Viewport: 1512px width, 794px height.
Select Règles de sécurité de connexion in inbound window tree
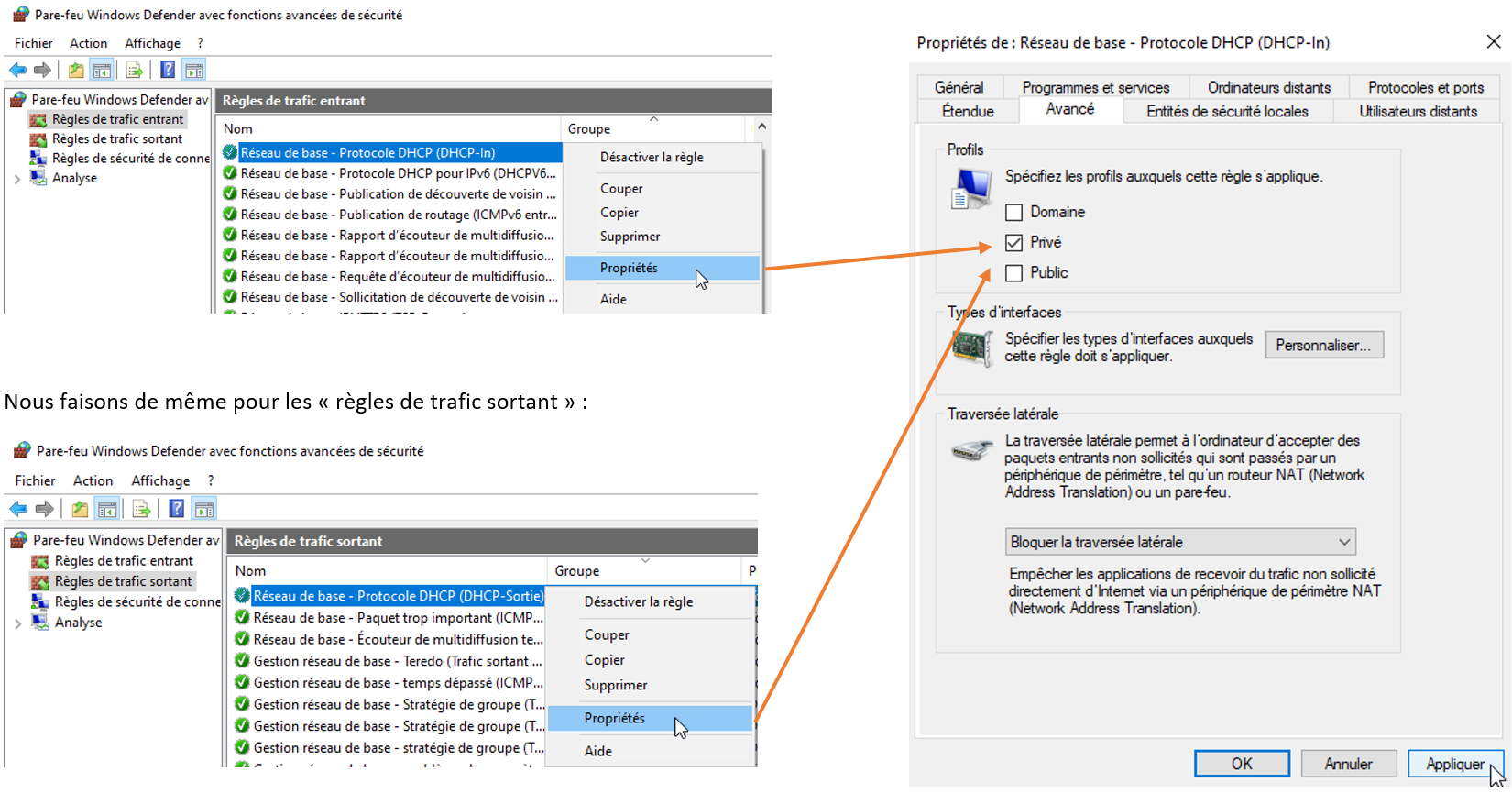(x=131, y=159)
